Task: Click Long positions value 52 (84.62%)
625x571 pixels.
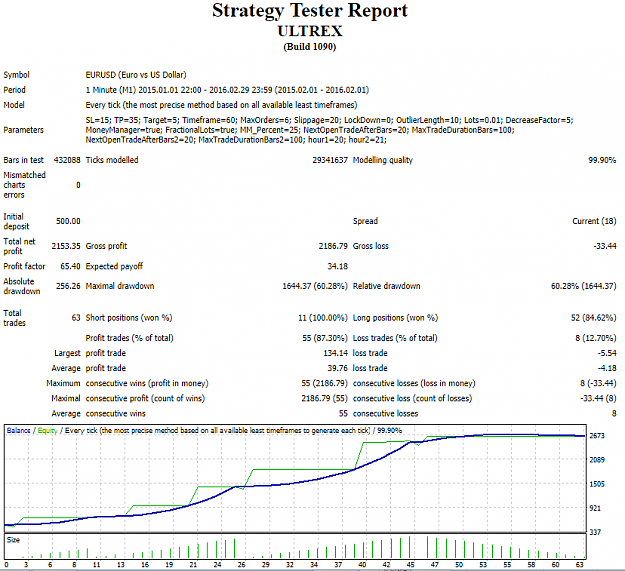Action: pos(594,318)
